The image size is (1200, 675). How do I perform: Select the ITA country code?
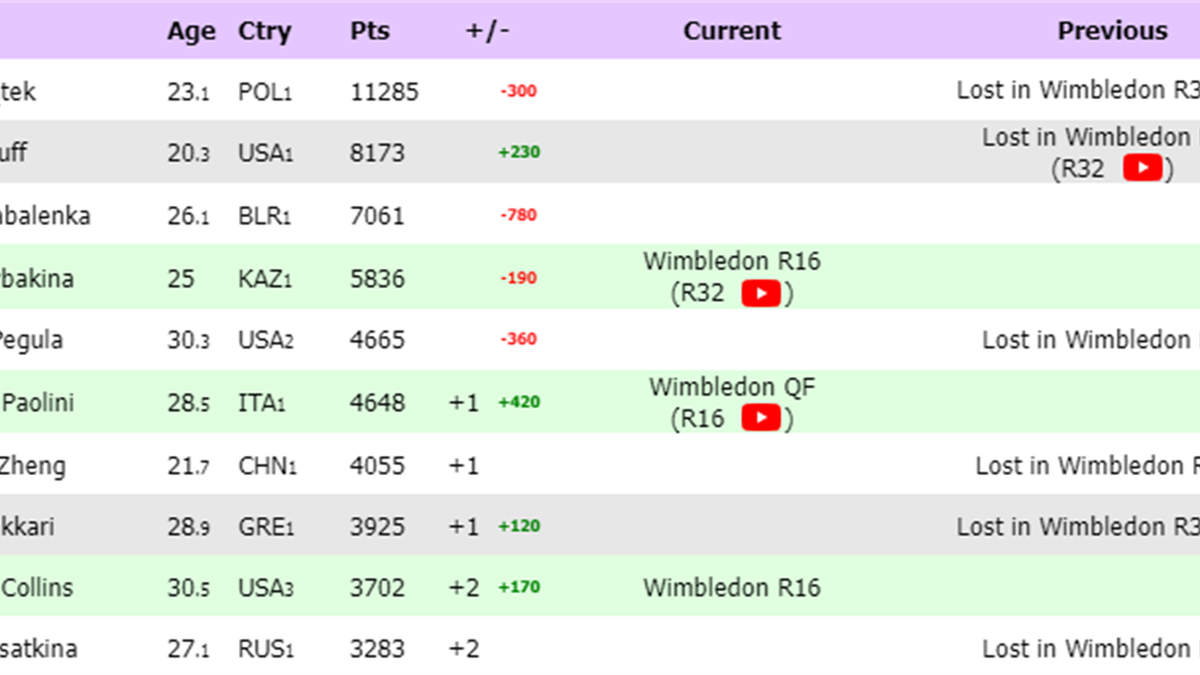click(261, 403)
